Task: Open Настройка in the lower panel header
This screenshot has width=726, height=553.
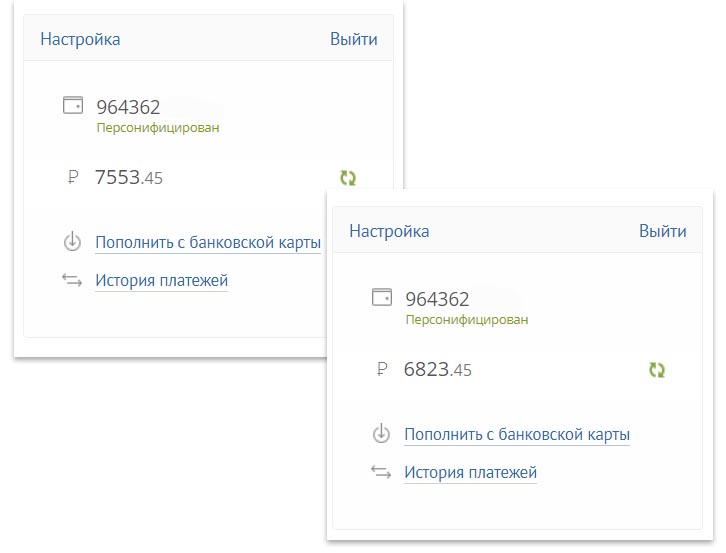Action: pos(389,231)
